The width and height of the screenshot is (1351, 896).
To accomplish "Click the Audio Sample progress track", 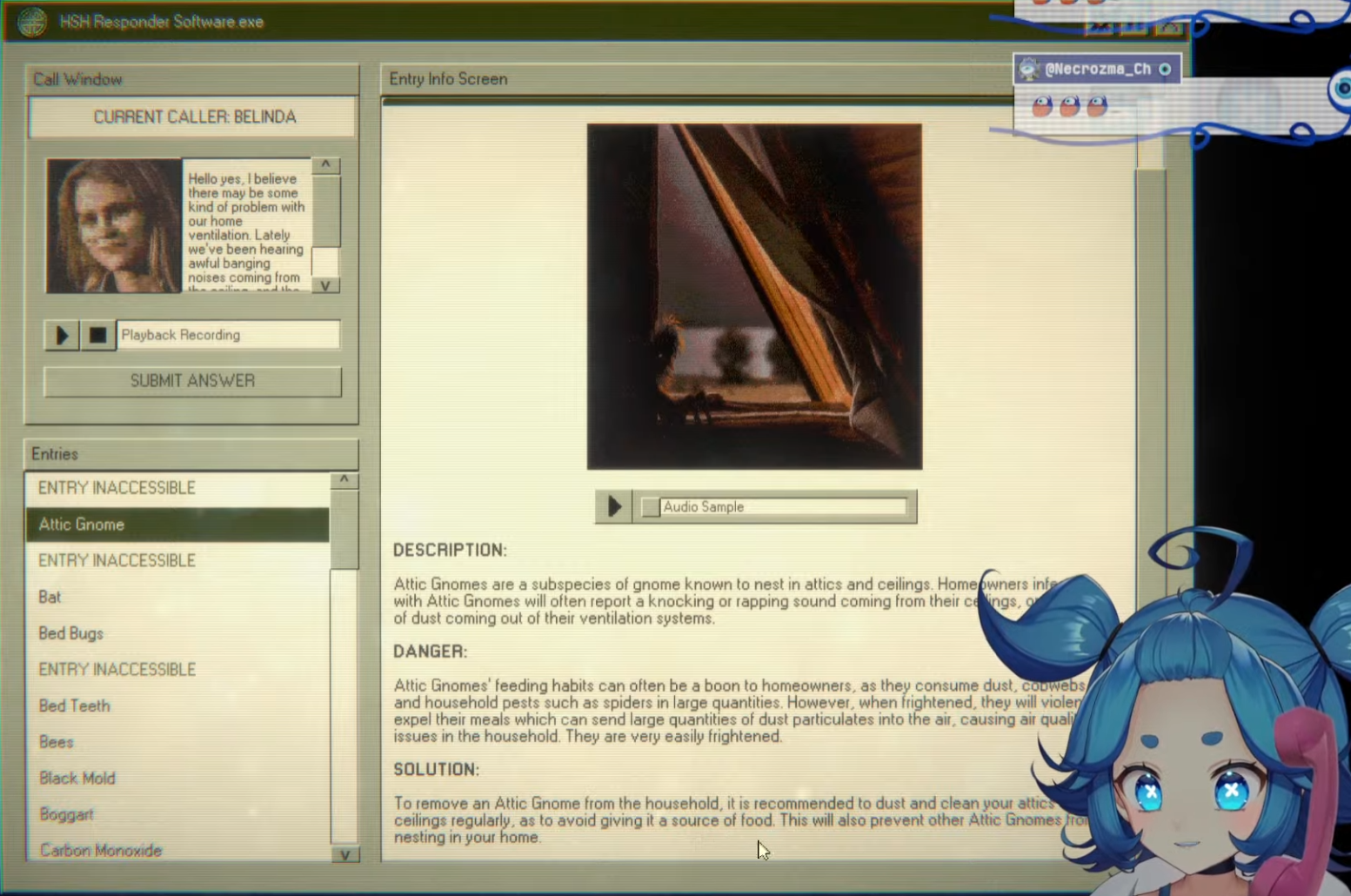I will tap(773, 507).
